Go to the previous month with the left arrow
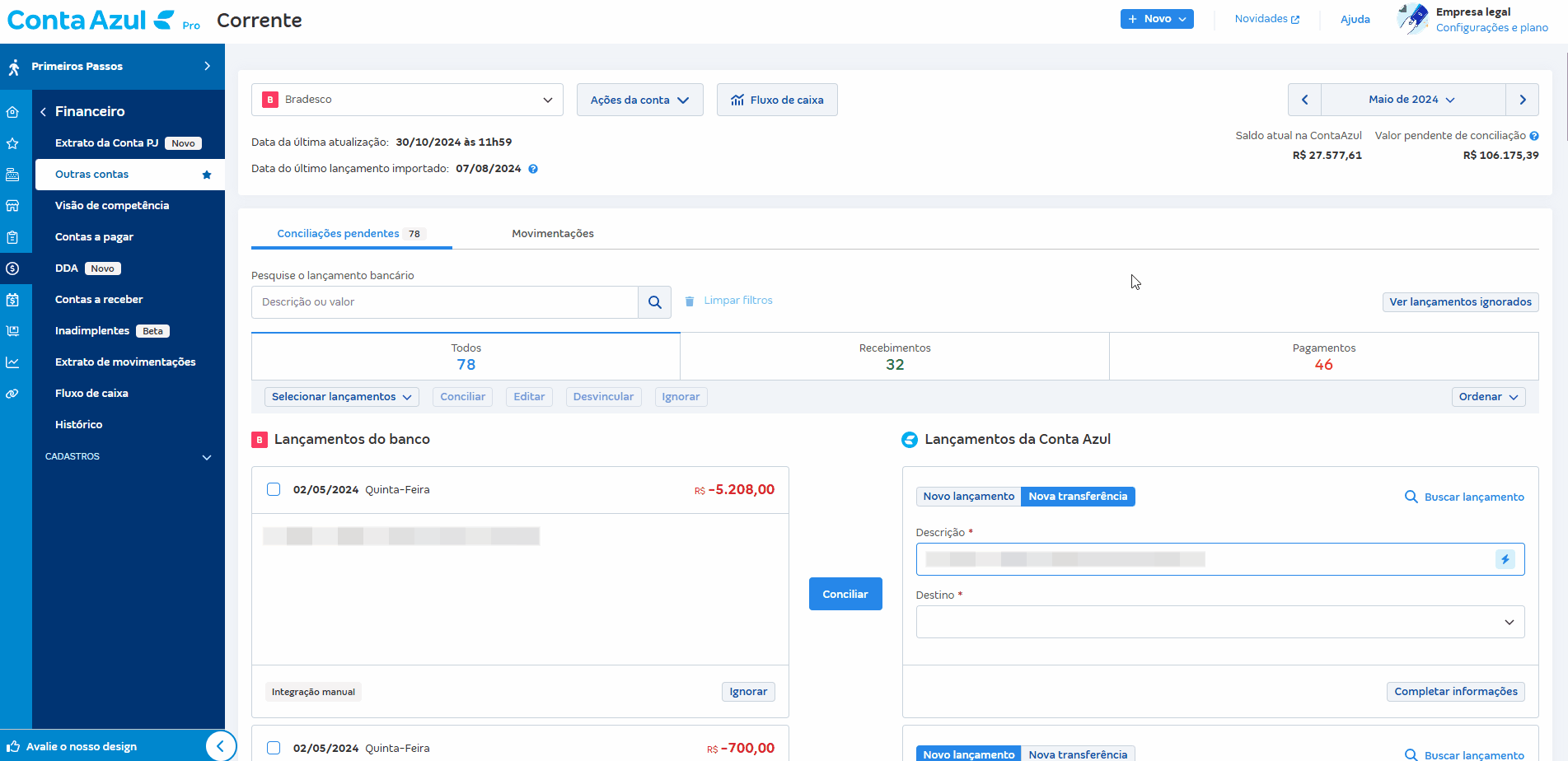Screen dimensions: 1568x761 pyautogui.click(x=1304, y=100)
